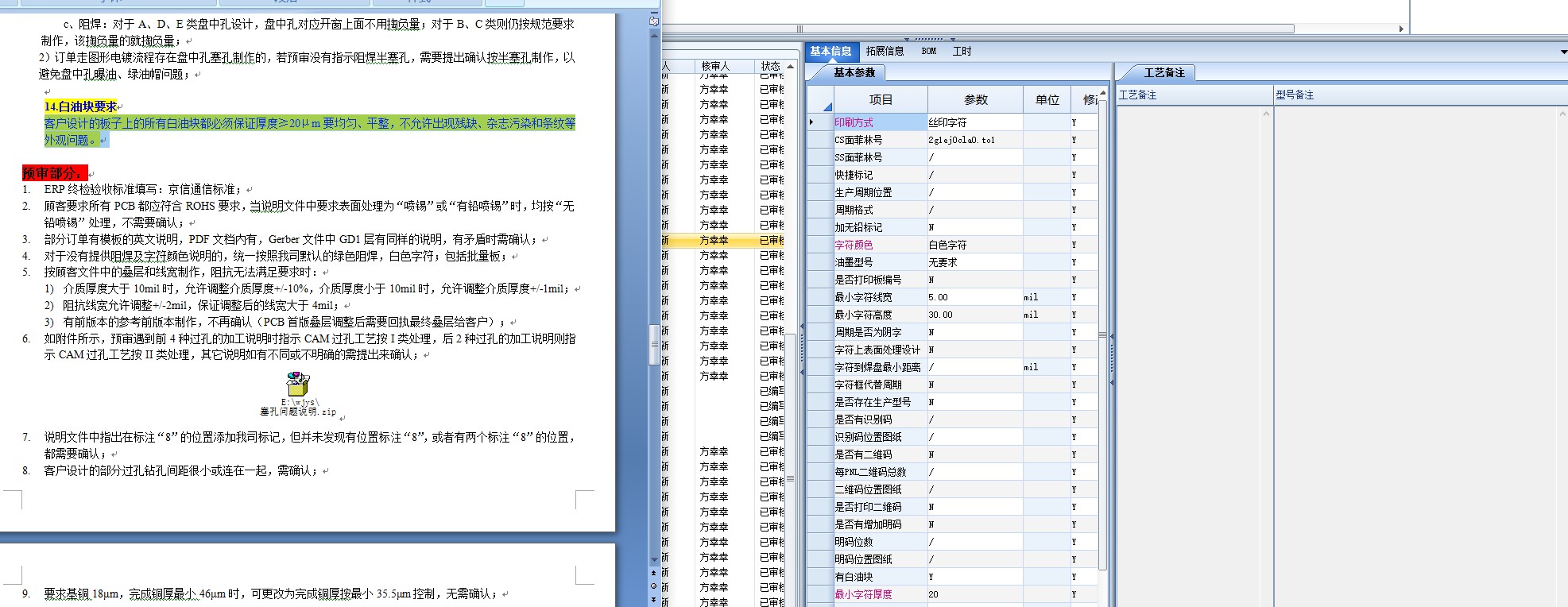Click the 核审人 column header

725,66
